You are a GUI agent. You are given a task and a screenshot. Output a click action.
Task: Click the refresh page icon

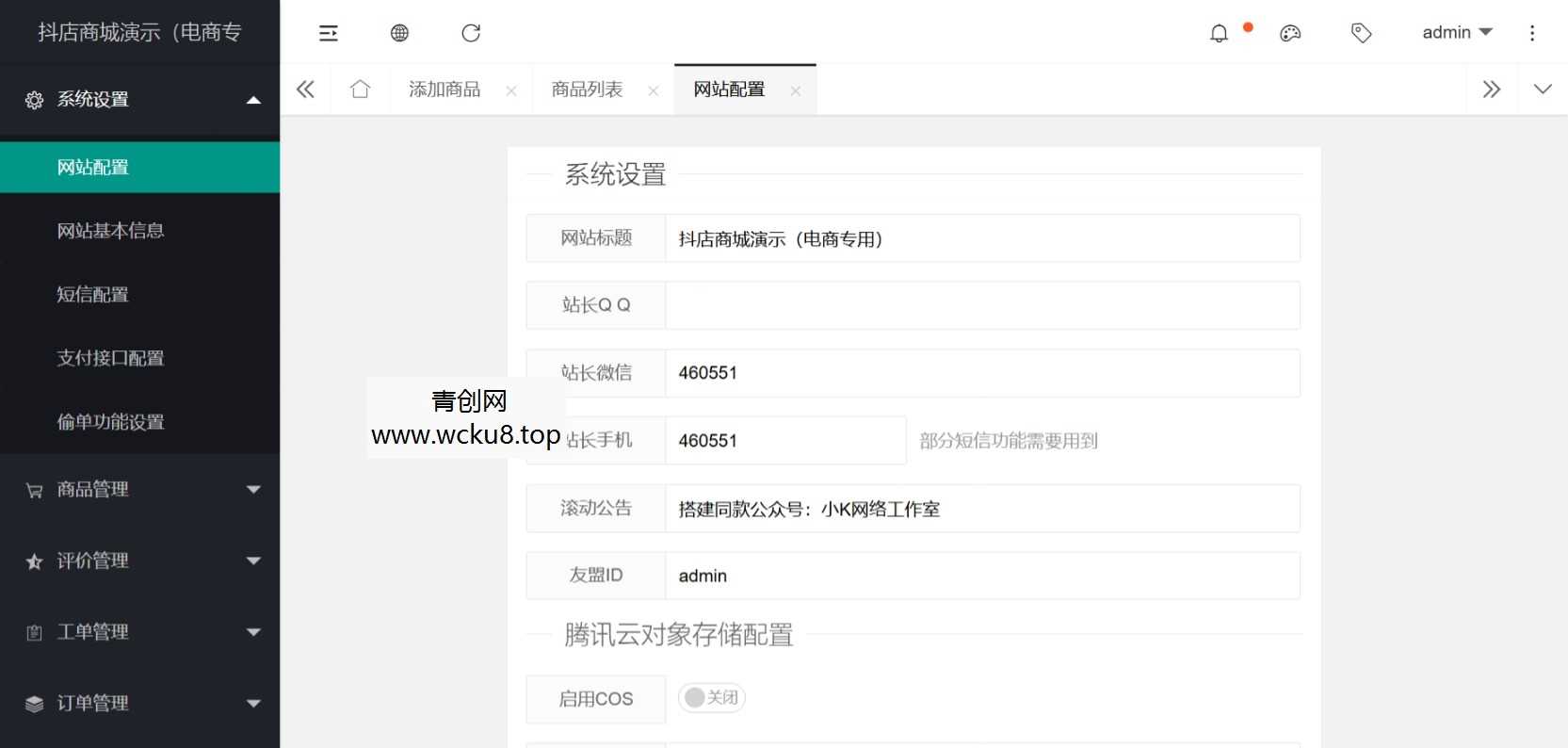coord(471,34)
